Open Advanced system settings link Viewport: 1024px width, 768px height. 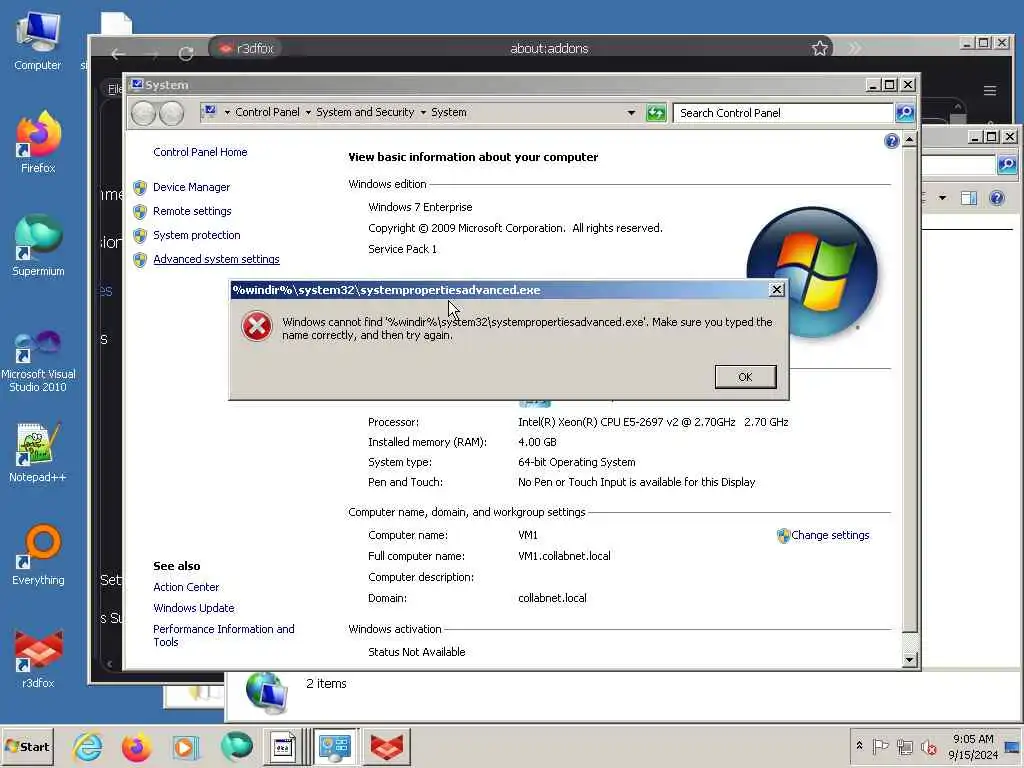tap(216, 259)
